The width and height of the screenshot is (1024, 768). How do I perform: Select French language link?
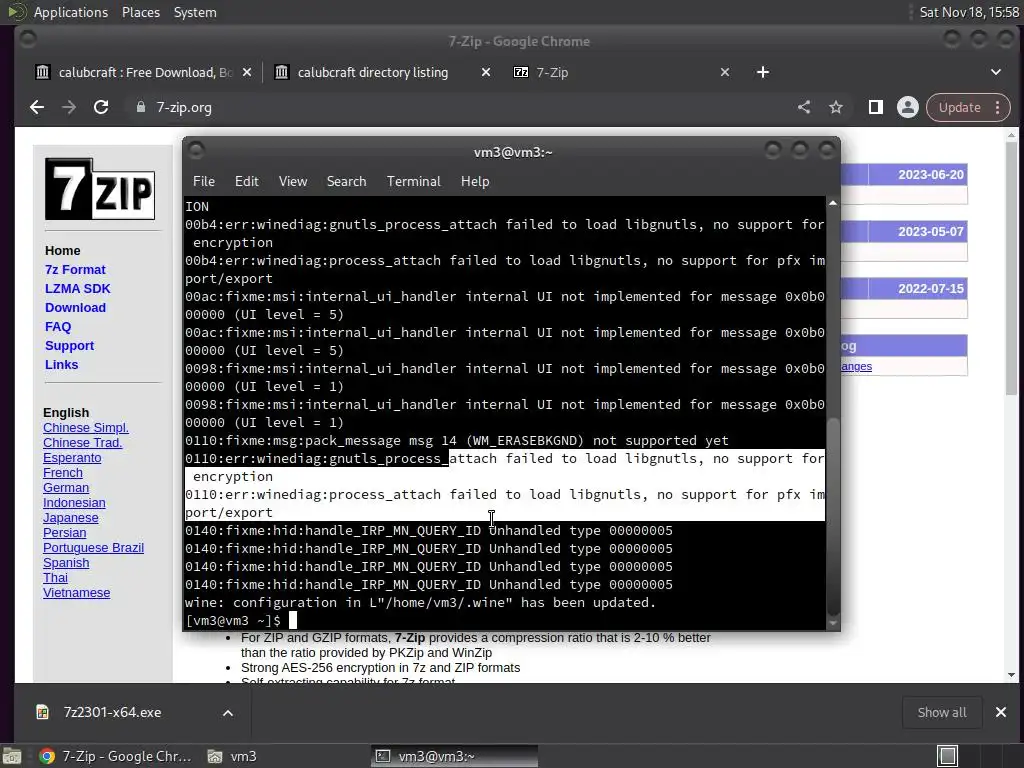point(63,472)
